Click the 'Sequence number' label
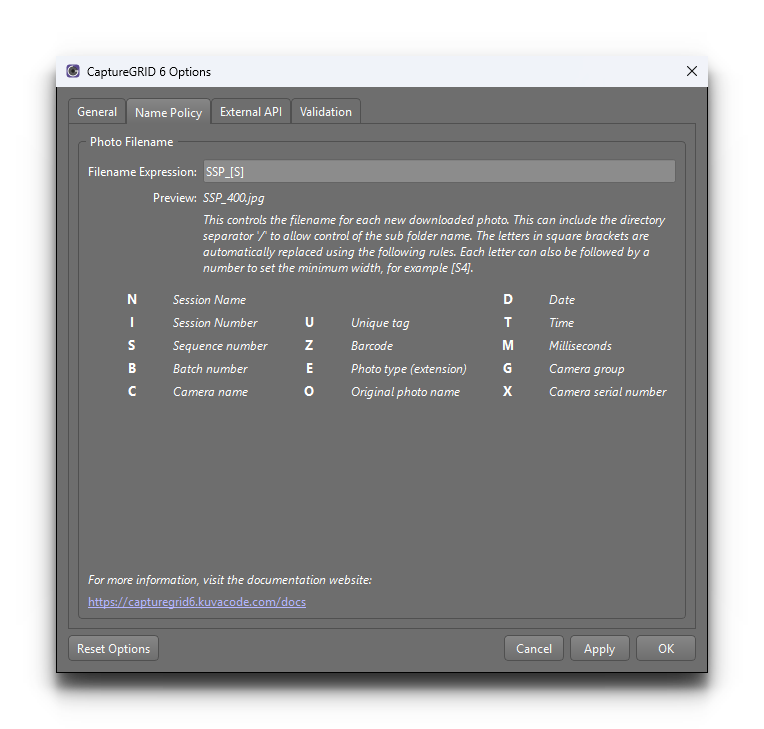The height and width of the screenshot is (729, 764). point(220,346)
